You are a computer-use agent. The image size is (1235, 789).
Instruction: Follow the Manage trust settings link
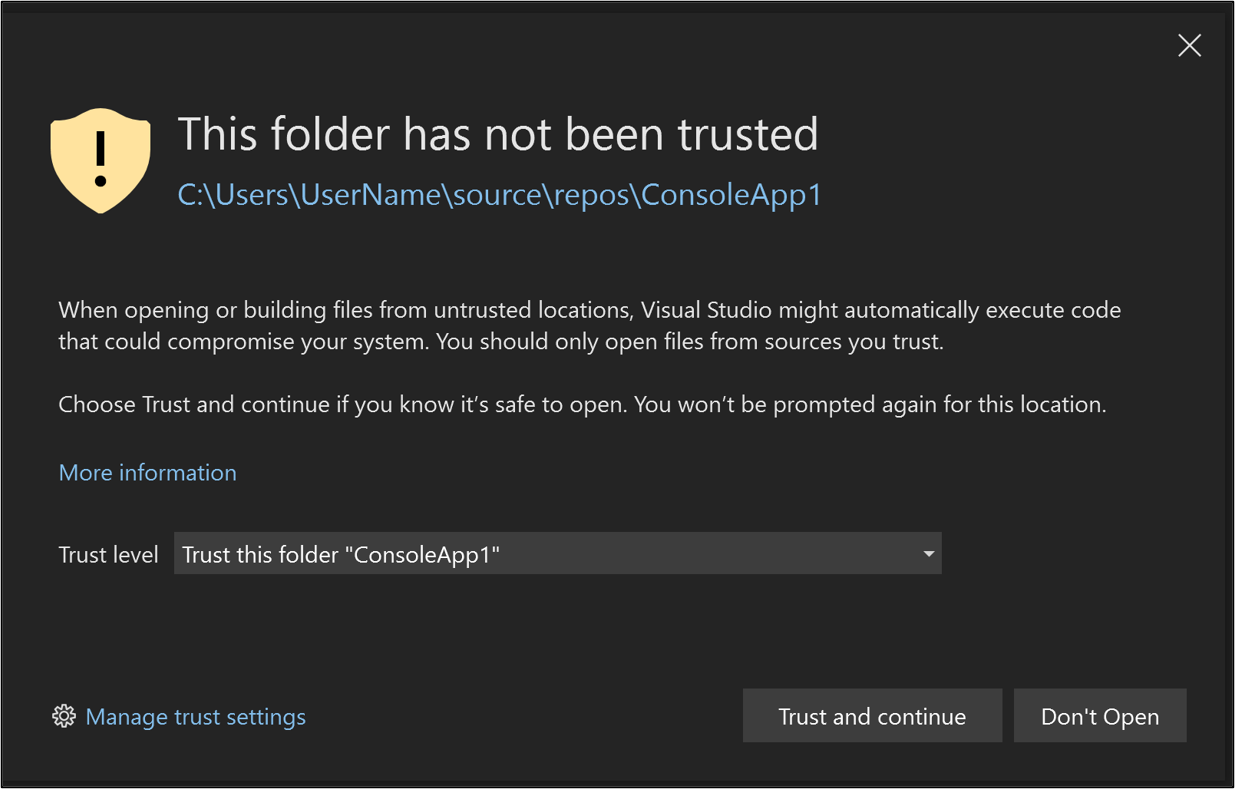196,716
